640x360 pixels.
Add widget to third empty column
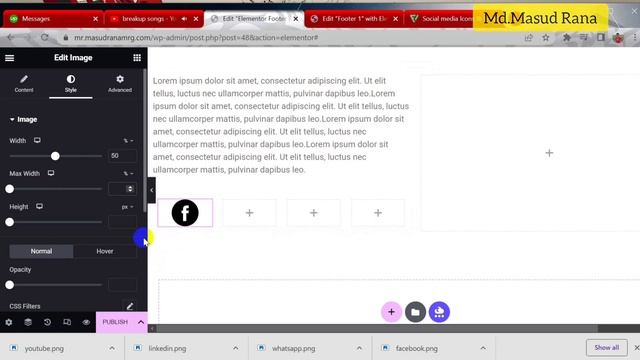313,213
